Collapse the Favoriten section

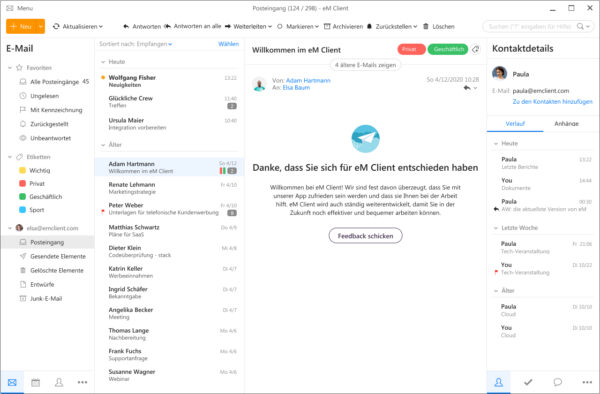[x=10, y=68]
